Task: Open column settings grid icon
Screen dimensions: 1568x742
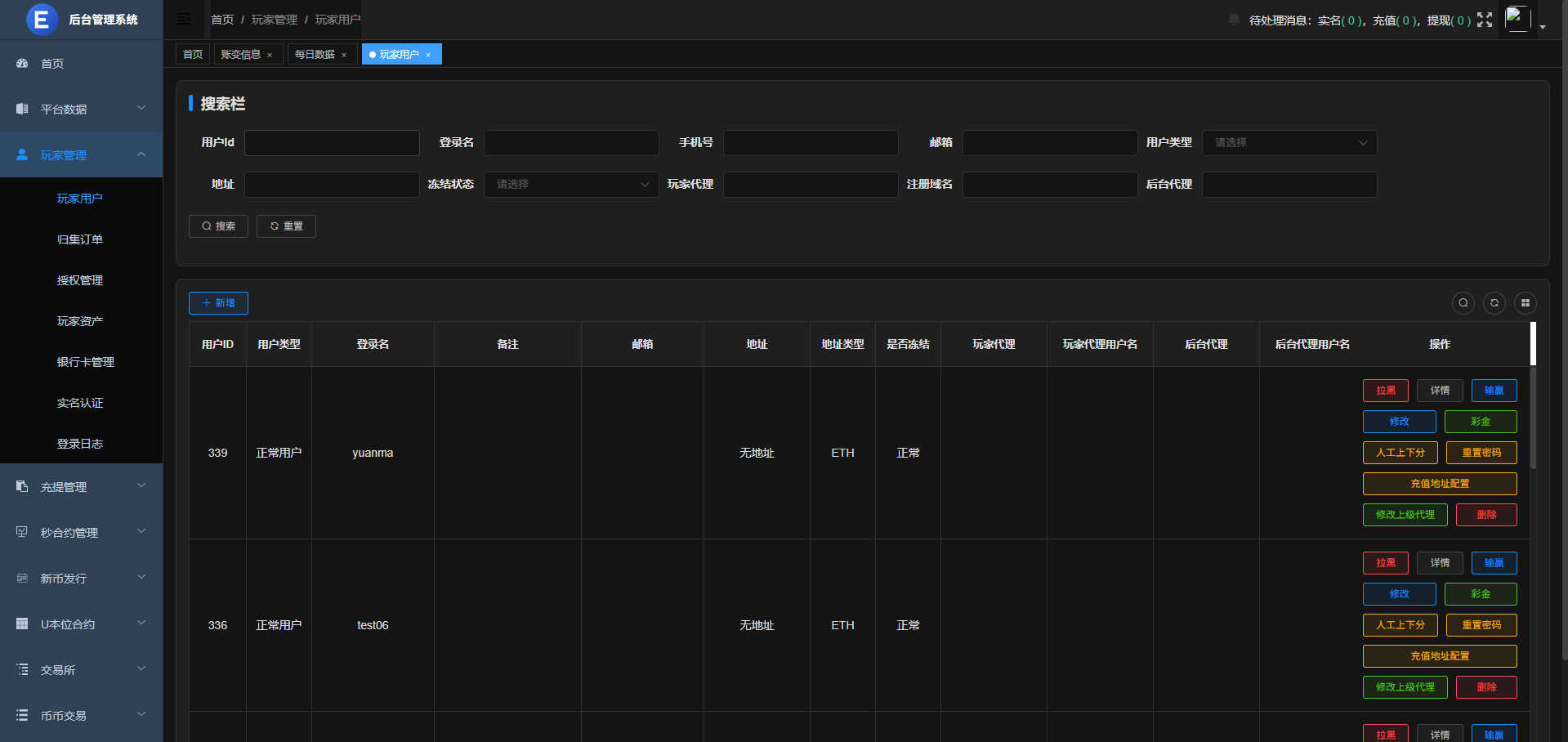Action: pyautogui.click(x=1526, y=303)
